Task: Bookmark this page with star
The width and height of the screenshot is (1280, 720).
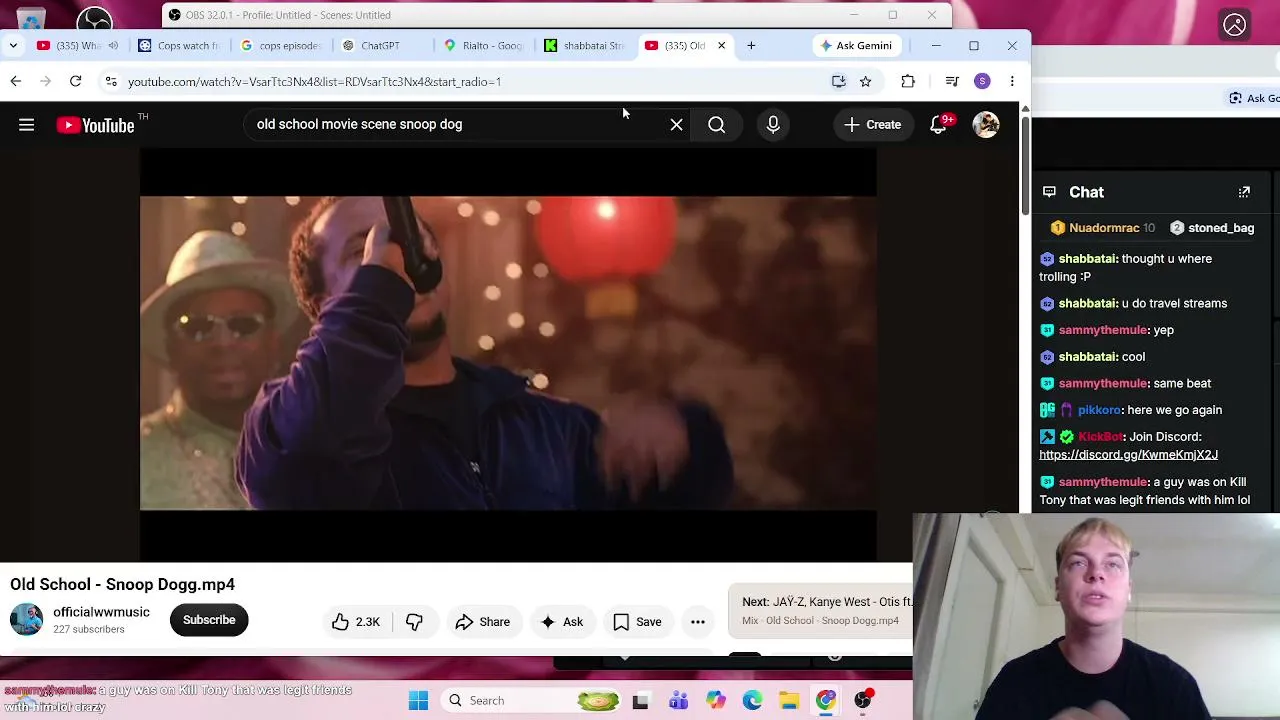Action: [866, 82]
